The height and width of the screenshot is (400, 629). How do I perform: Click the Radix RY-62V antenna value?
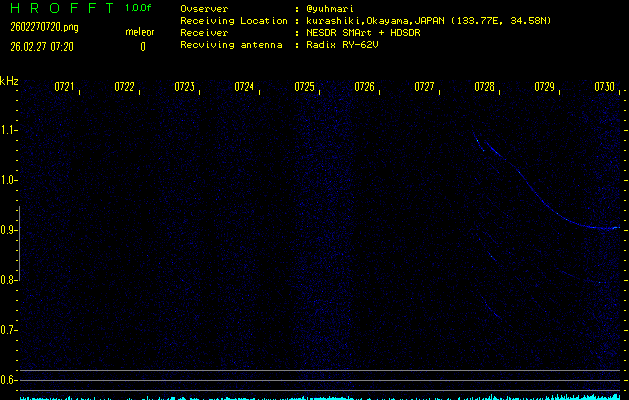[342, 45]
